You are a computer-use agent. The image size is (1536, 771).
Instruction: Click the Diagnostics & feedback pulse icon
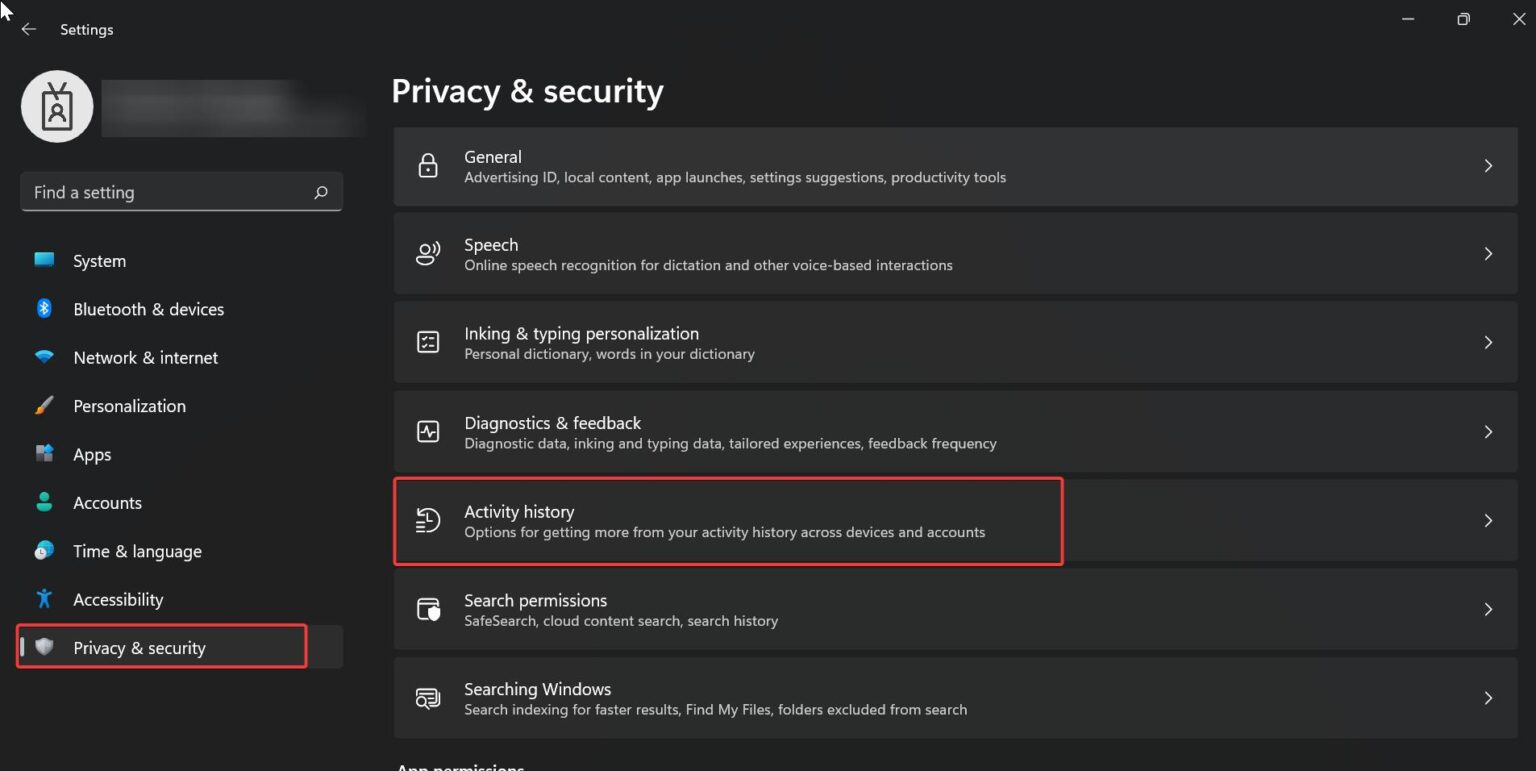tap(428, 432)
